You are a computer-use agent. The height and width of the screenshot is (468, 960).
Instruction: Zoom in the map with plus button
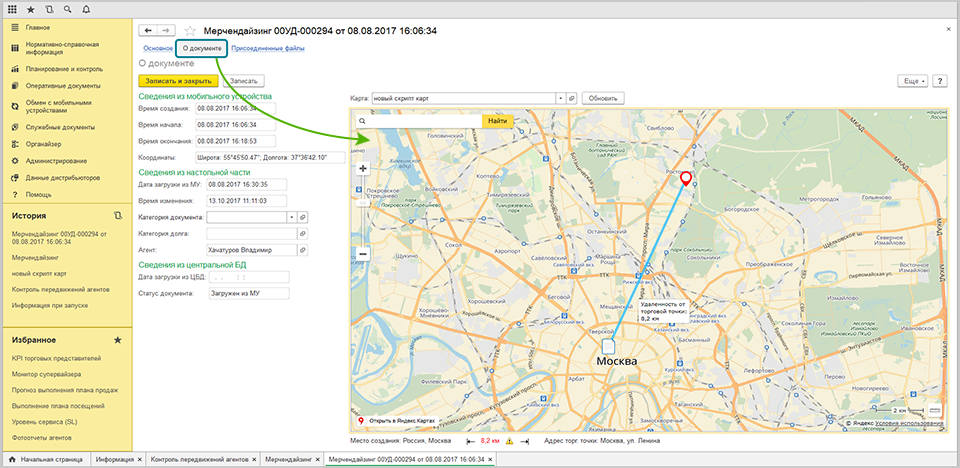[363, 168]
